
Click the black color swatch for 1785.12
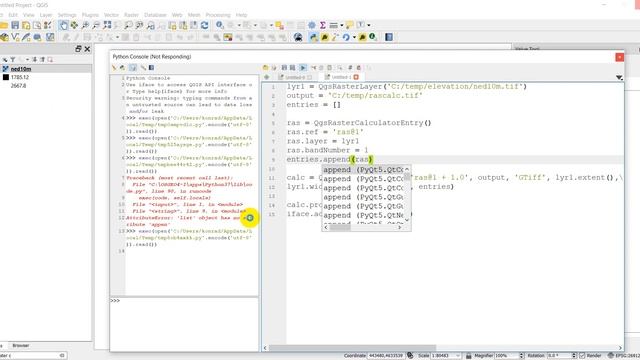pyautogui.click(x=6, y=77)
